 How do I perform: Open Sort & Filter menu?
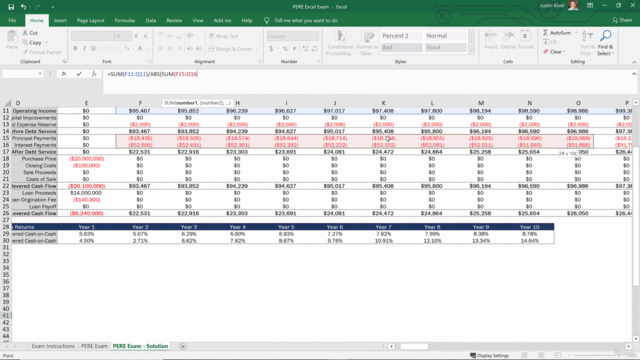pos(587,42)
